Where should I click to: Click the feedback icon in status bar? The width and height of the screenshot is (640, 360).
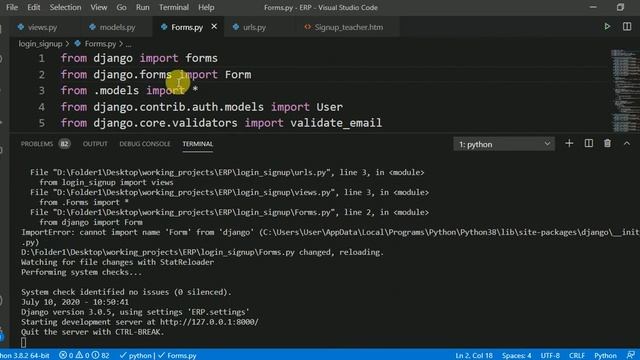click(631, 355)
